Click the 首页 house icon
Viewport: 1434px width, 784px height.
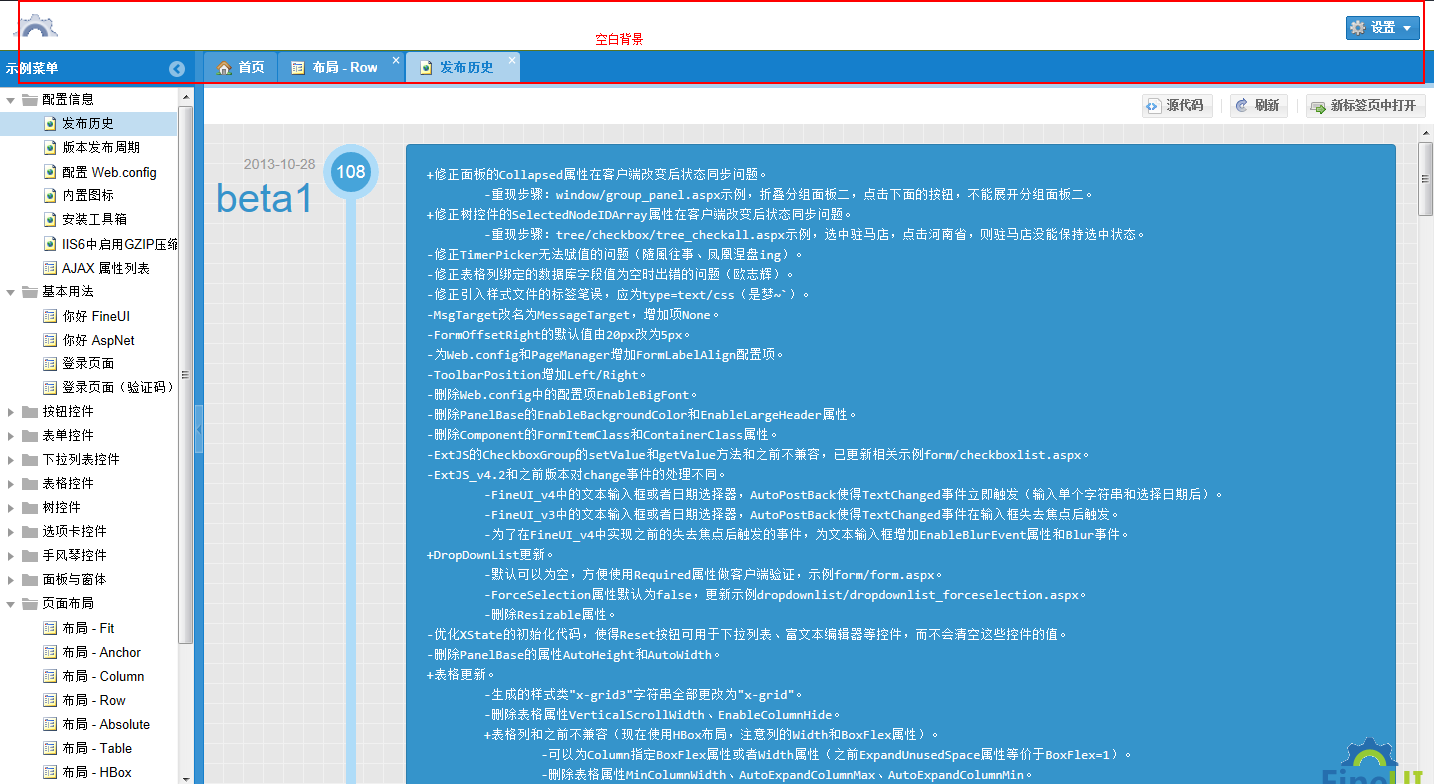225,67
